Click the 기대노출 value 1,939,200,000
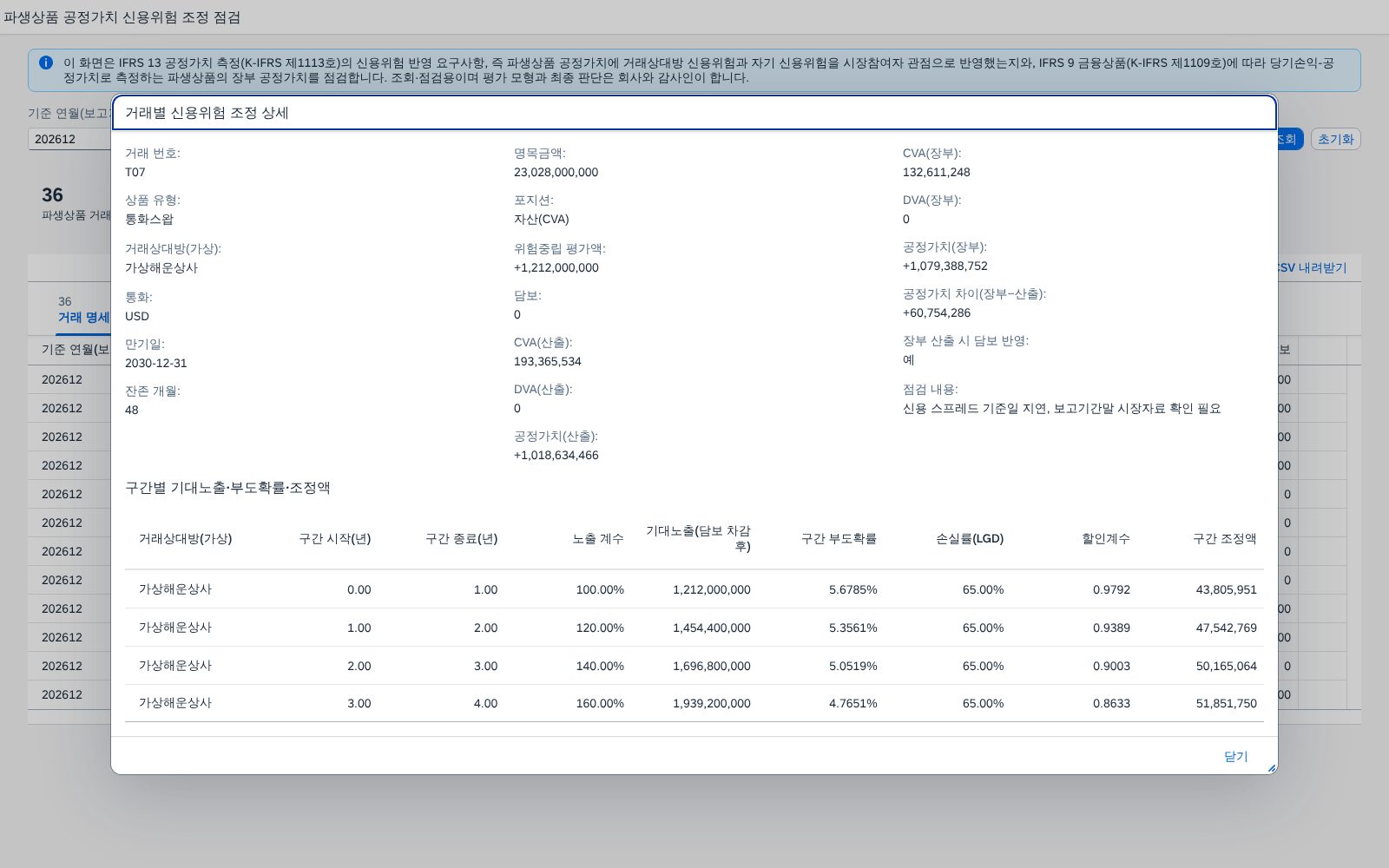This screenshot has width=1389, height=868. click(712, 703)
